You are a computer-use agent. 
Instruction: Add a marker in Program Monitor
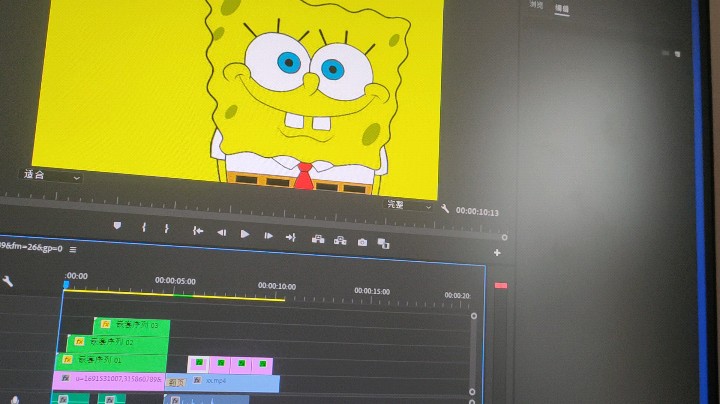pyautogui.click(x=118, y=225)
